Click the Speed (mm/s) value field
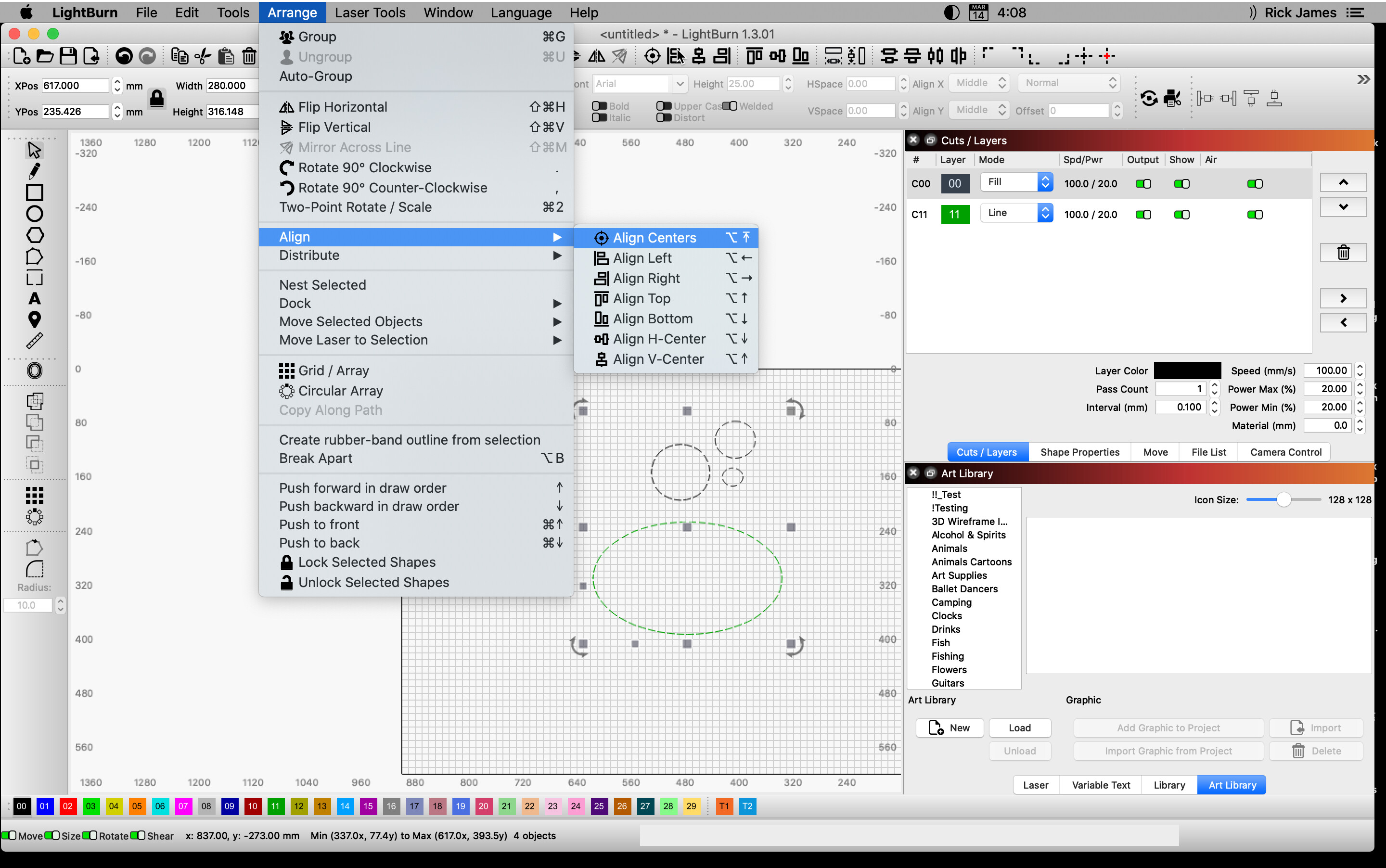This screenshot has width=1386, height=868. click(1327, 371)
